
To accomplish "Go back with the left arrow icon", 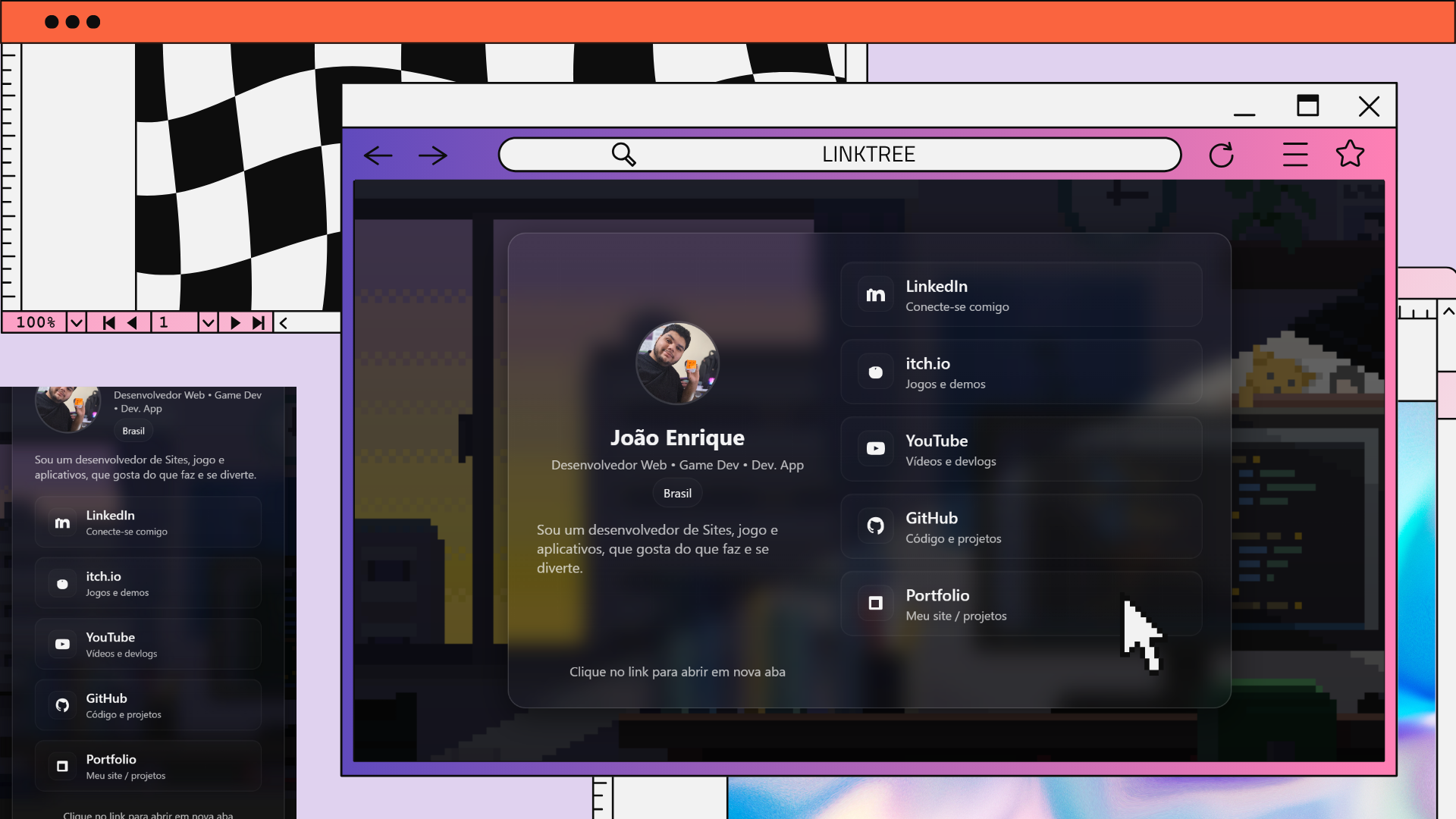I will point(378,155).
